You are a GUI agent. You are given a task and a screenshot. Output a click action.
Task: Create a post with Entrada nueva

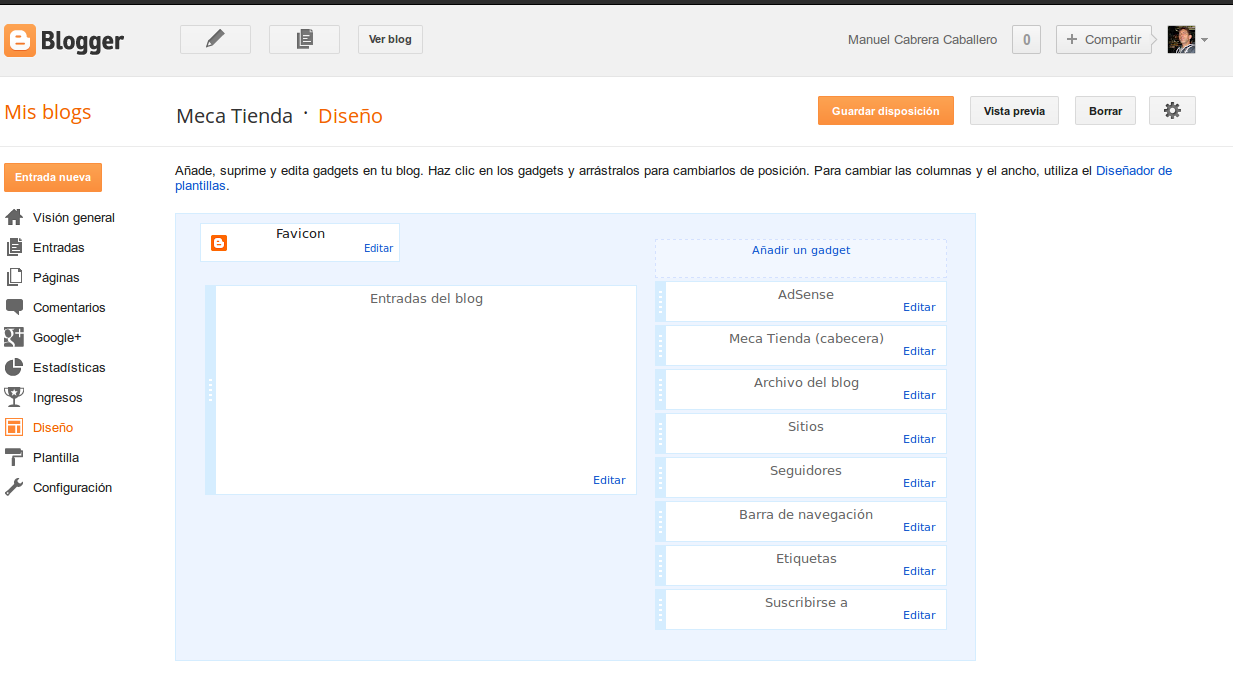coord(52,177)
